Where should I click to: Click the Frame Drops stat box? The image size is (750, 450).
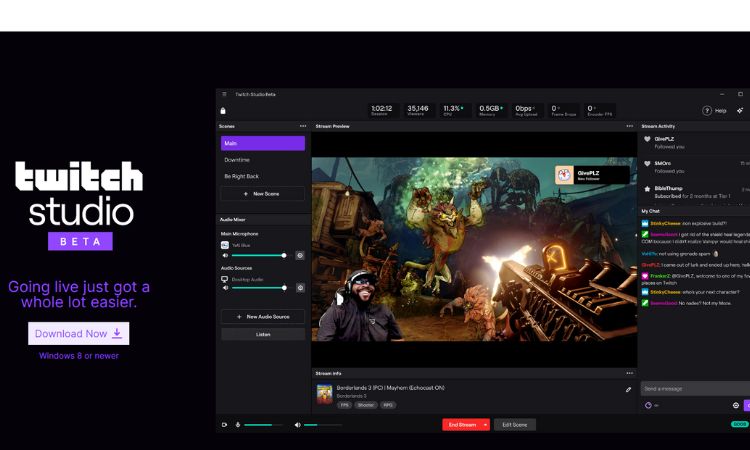563,110
